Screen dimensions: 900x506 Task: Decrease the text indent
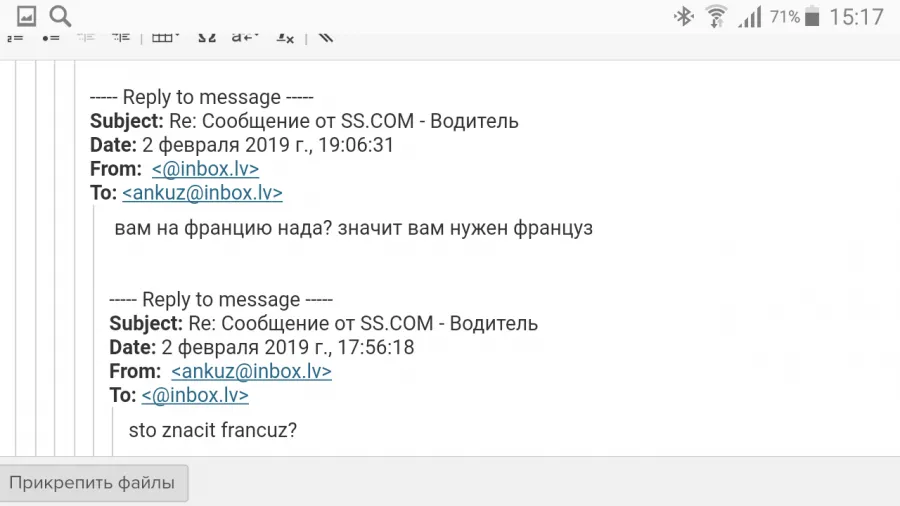pyautogui.click(x=86, y=38)
